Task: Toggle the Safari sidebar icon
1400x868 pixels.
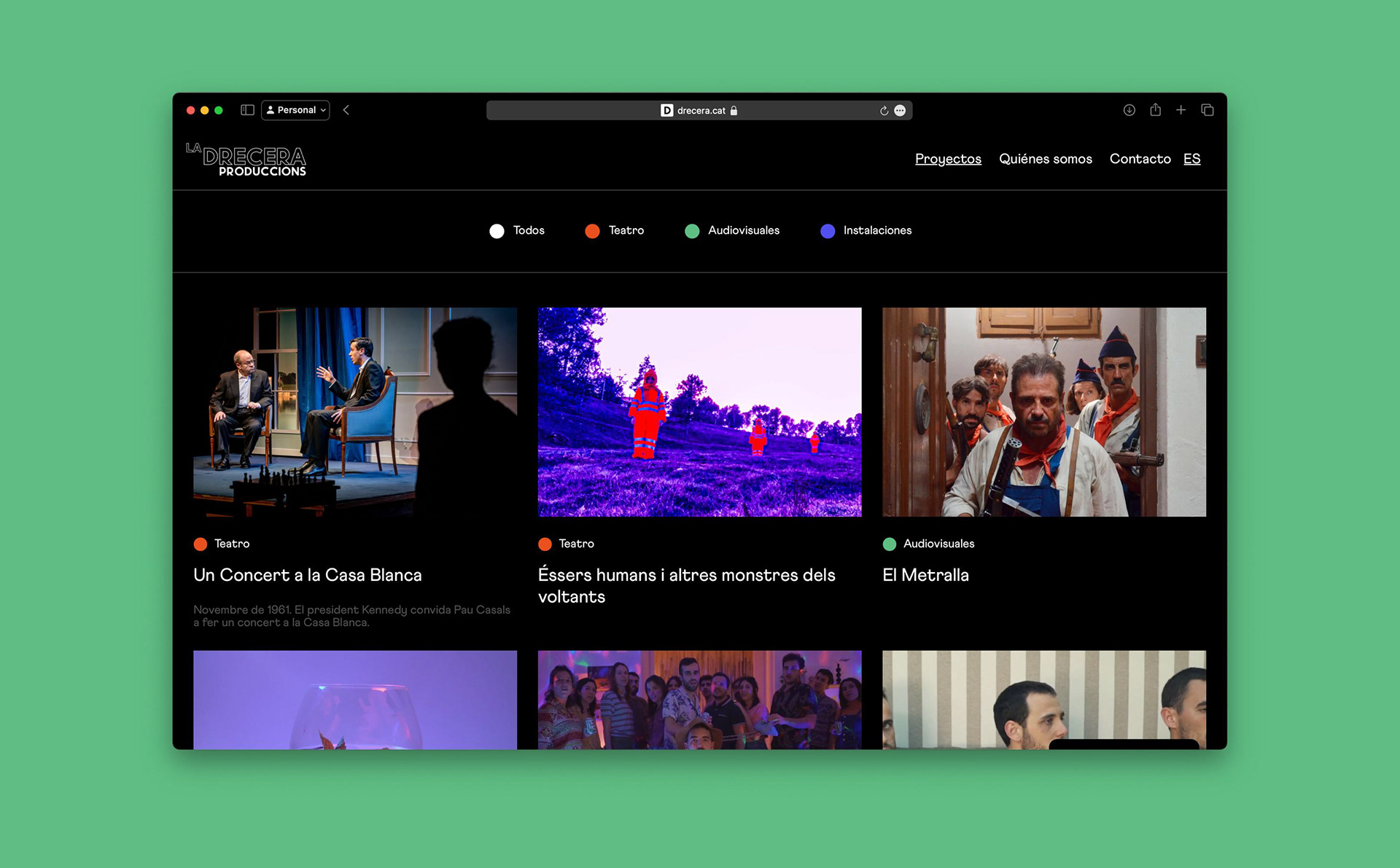Action: pos(247,110)
